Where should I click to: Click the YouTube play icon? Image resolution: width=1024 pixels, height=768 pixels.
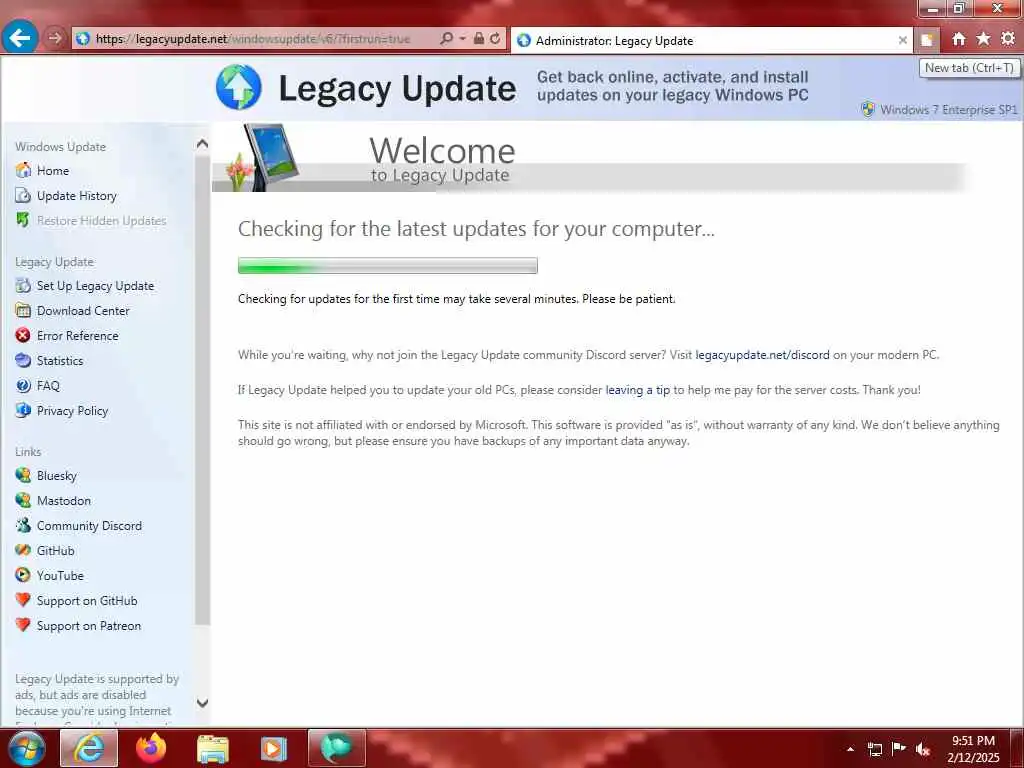tap(23, 575)
